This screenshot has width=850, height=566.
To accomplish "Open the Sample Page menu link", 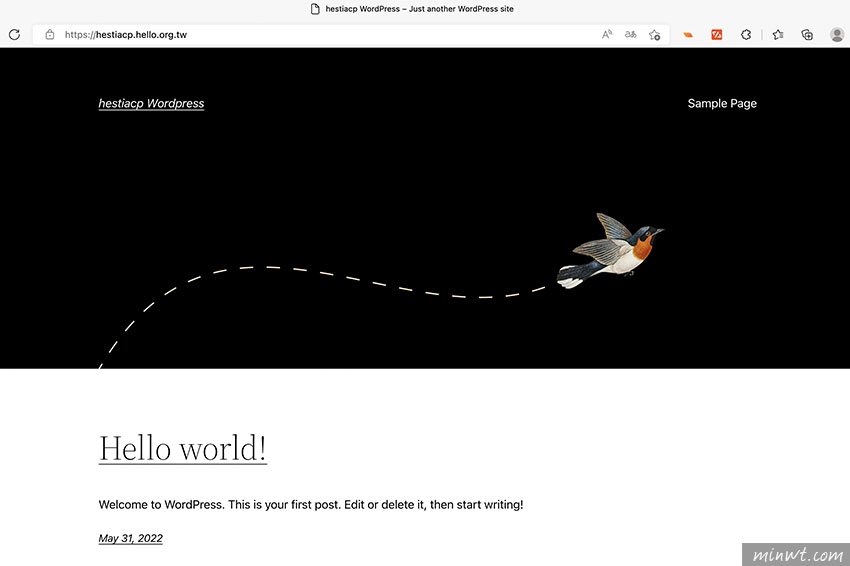I will pos(722,104).
